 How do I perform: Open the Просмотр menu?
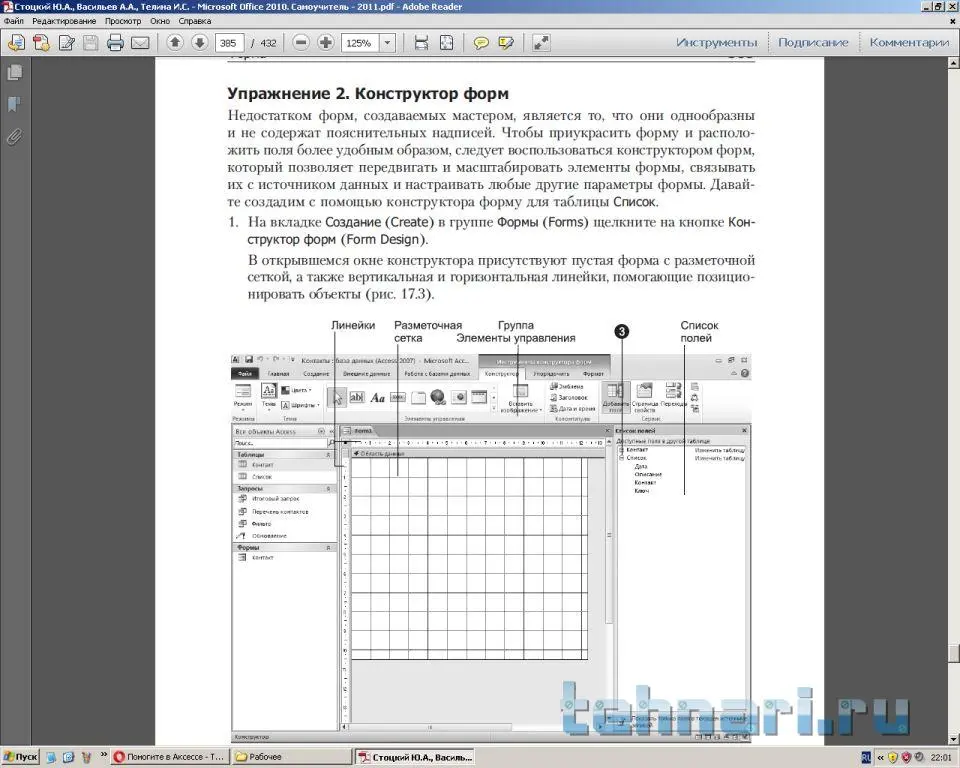click(x=122, y=21)
